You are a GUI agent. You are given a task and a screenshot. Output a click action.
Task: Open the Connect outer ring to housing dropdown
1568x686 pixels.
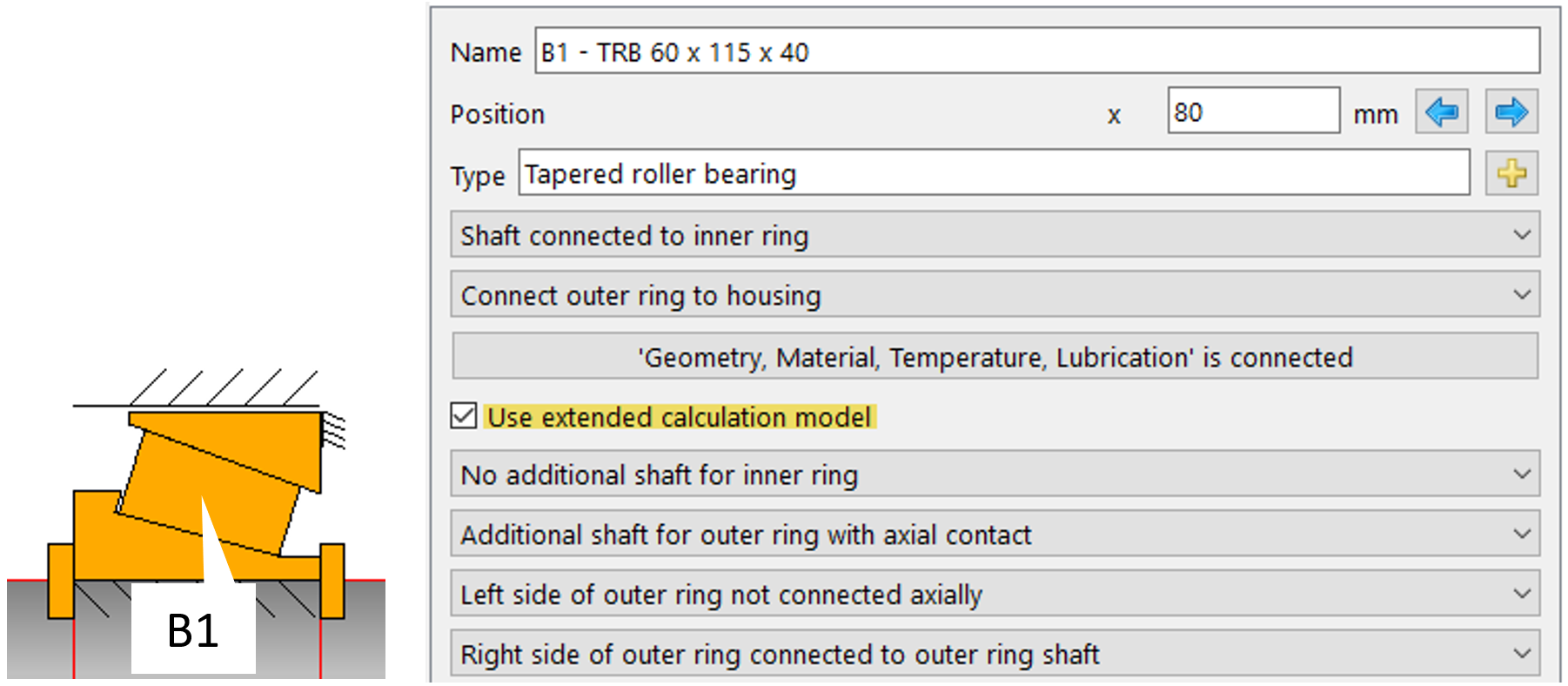pyautogui.click(x=995, y=295)
